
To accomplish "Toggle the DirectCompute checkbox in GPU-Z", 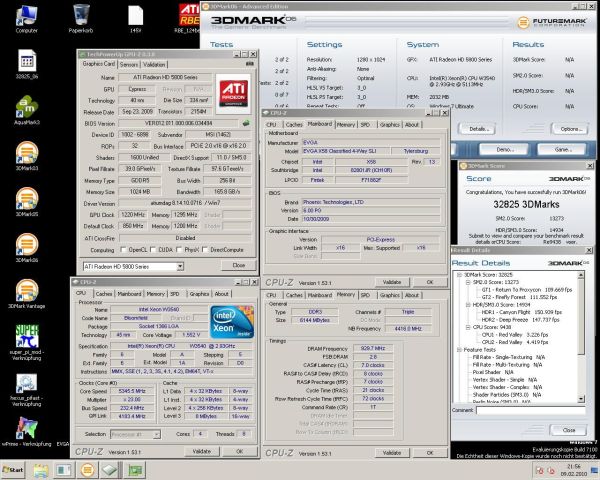I will [x=205, y=250].
